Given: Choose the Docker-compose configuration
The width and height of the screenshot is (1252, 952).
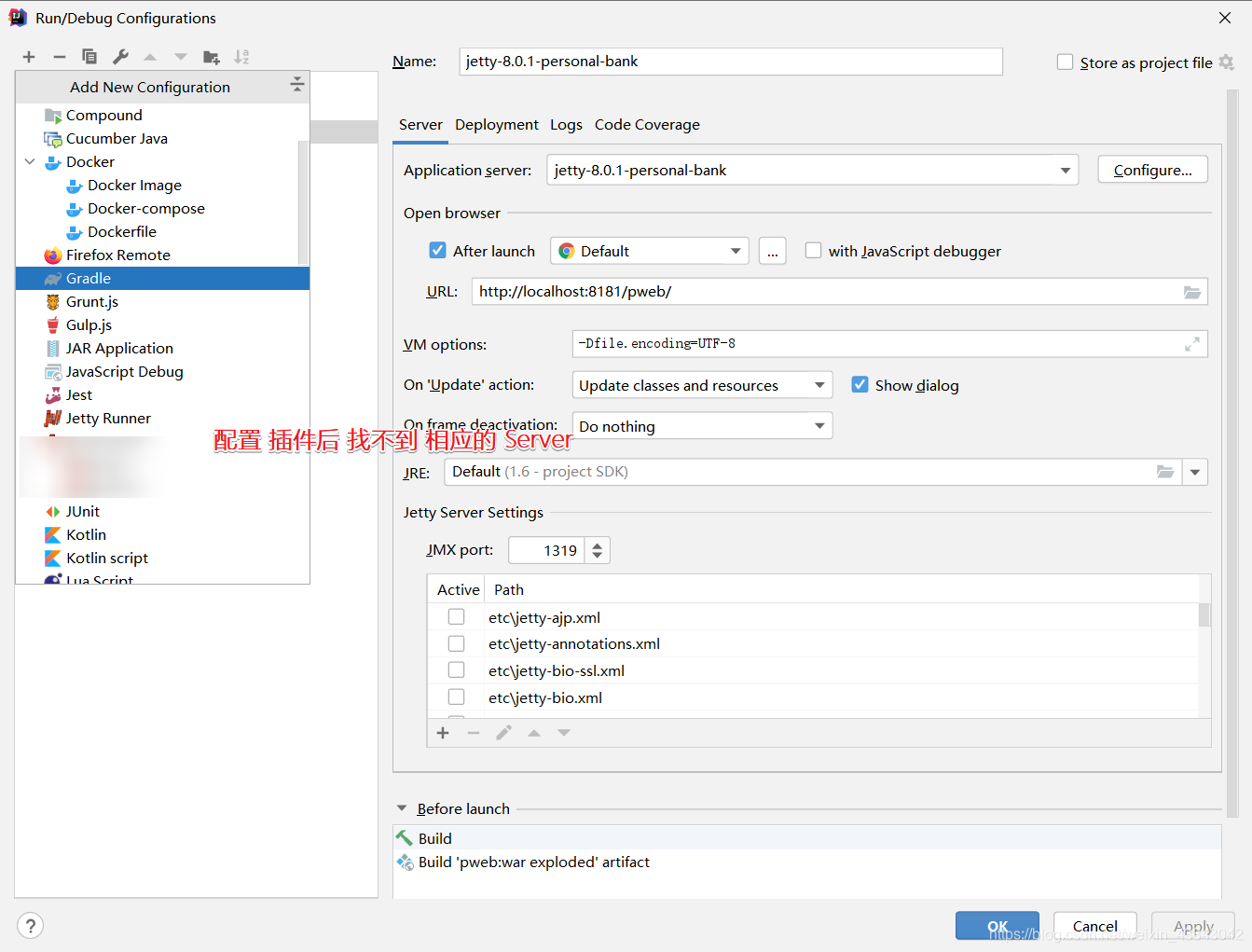Looking at the screenshot, I should tap(162, 209).
